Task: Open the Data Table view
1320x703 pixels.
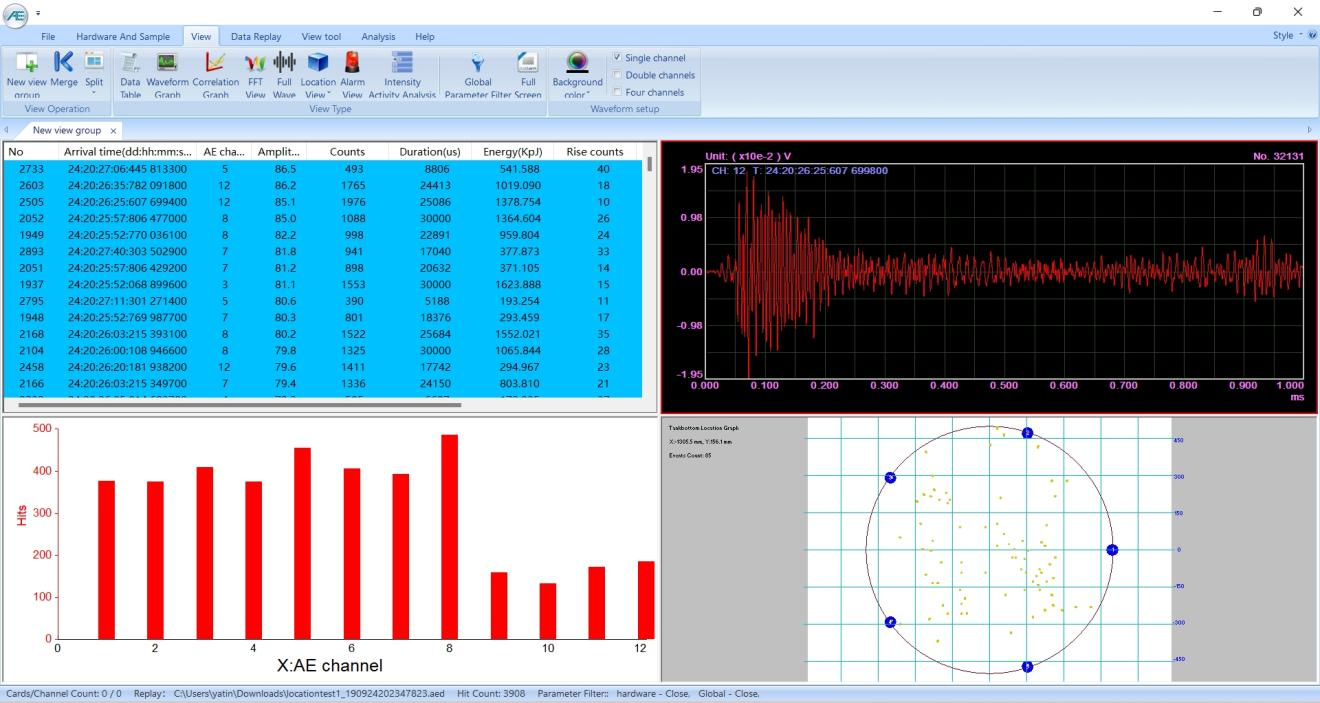Action: [131, 74]
